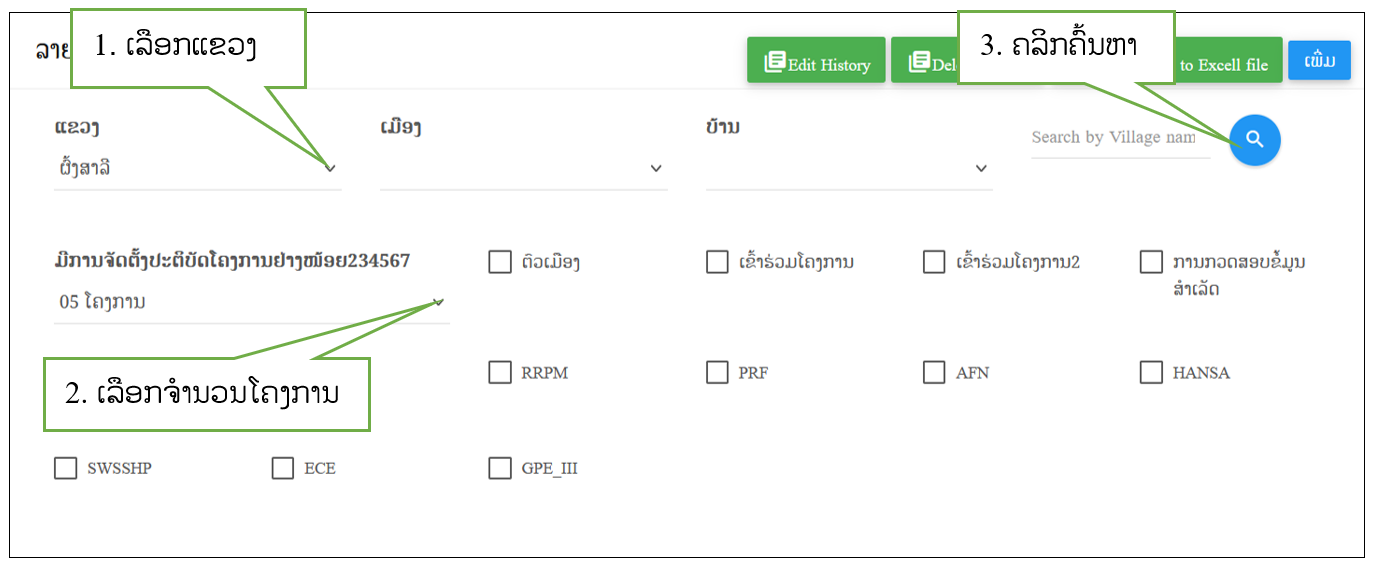This screenshot has height=567, width=1376.
Task: Tick the SWSSHP checkbox
Action: point(66,468)
